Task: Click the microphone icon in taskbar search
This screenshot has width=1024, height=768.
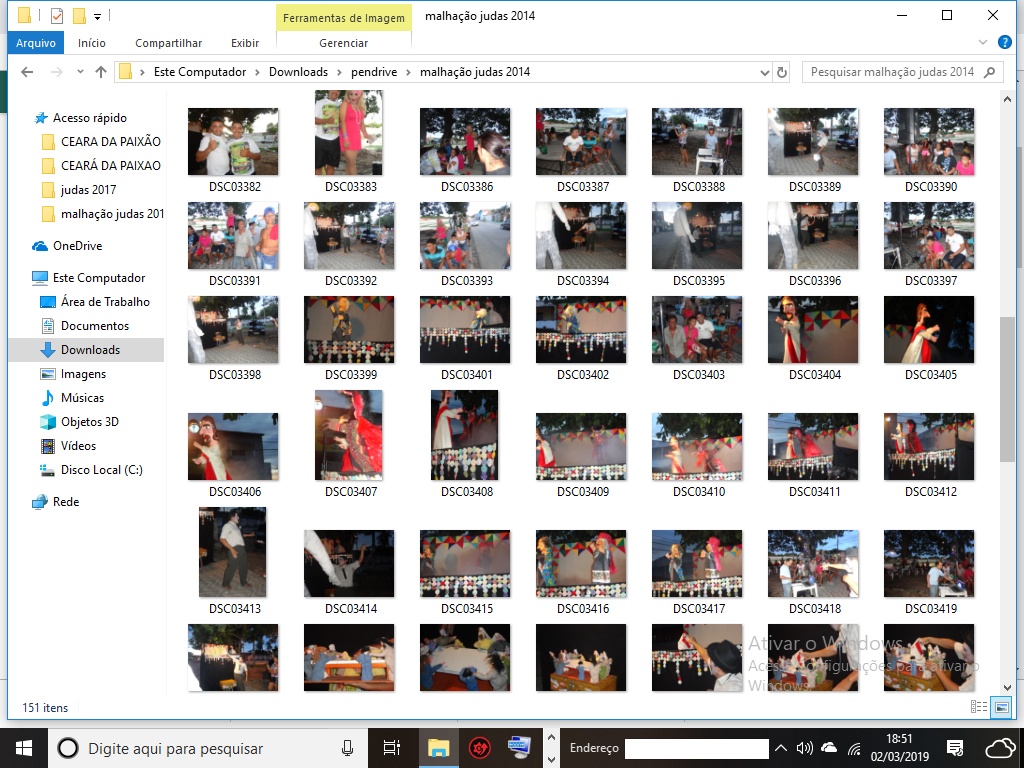Action: click(x=347, y=748)
